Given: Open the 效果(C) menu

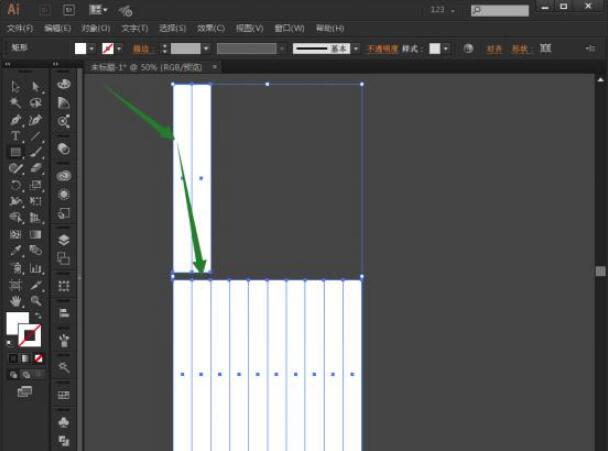Looking at the screenshot, I should point(211,28).
